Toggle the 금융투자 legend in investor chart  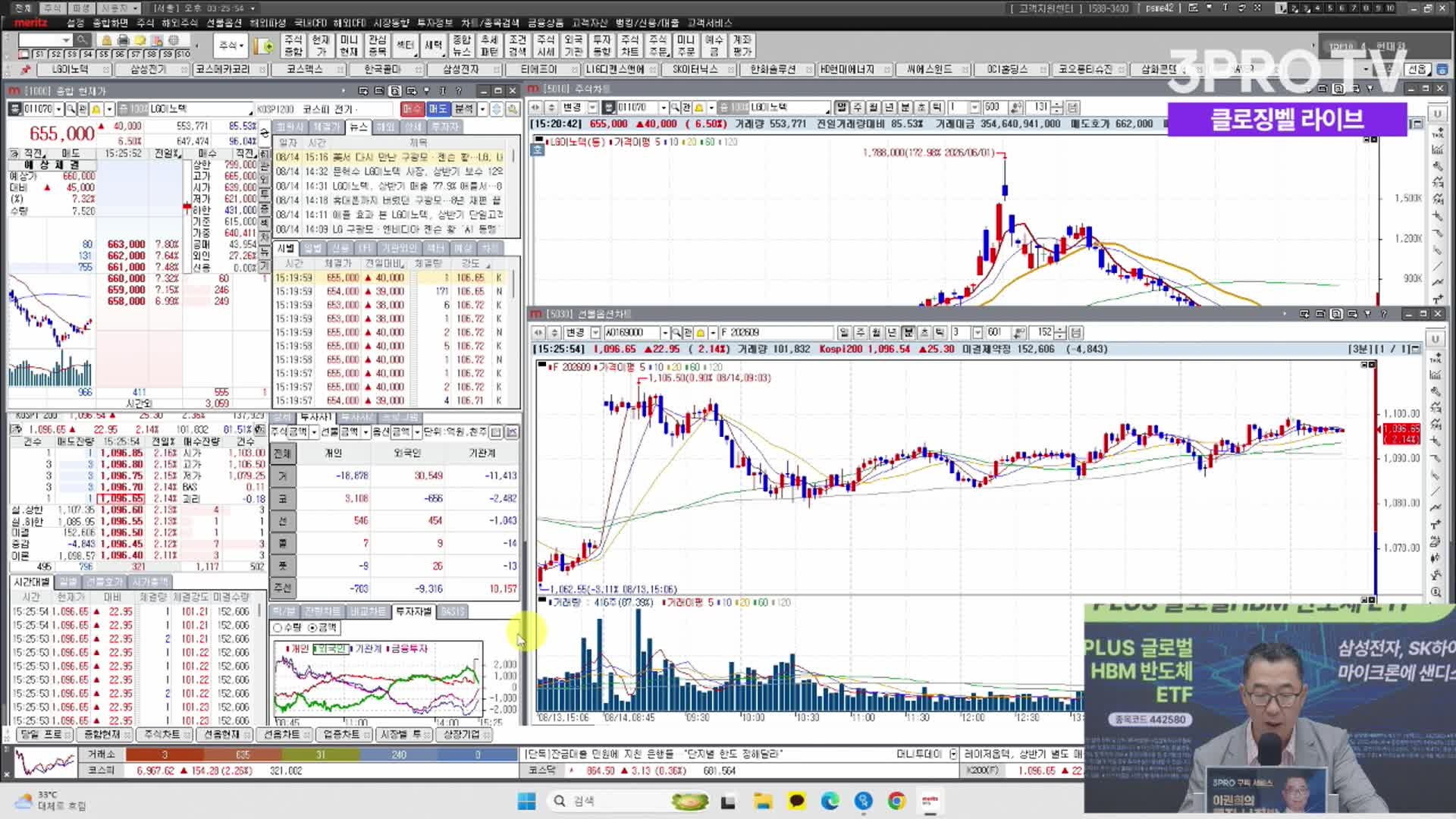408,649
